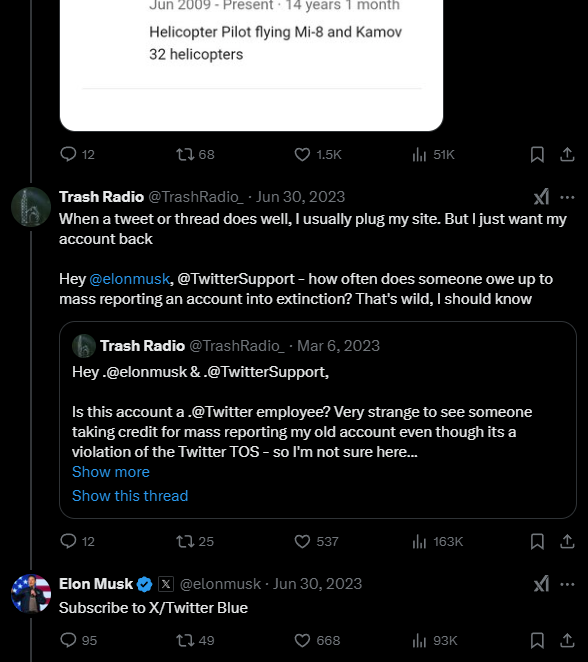Like Trash Radio's tweet with 537 likes

point(316,541)
